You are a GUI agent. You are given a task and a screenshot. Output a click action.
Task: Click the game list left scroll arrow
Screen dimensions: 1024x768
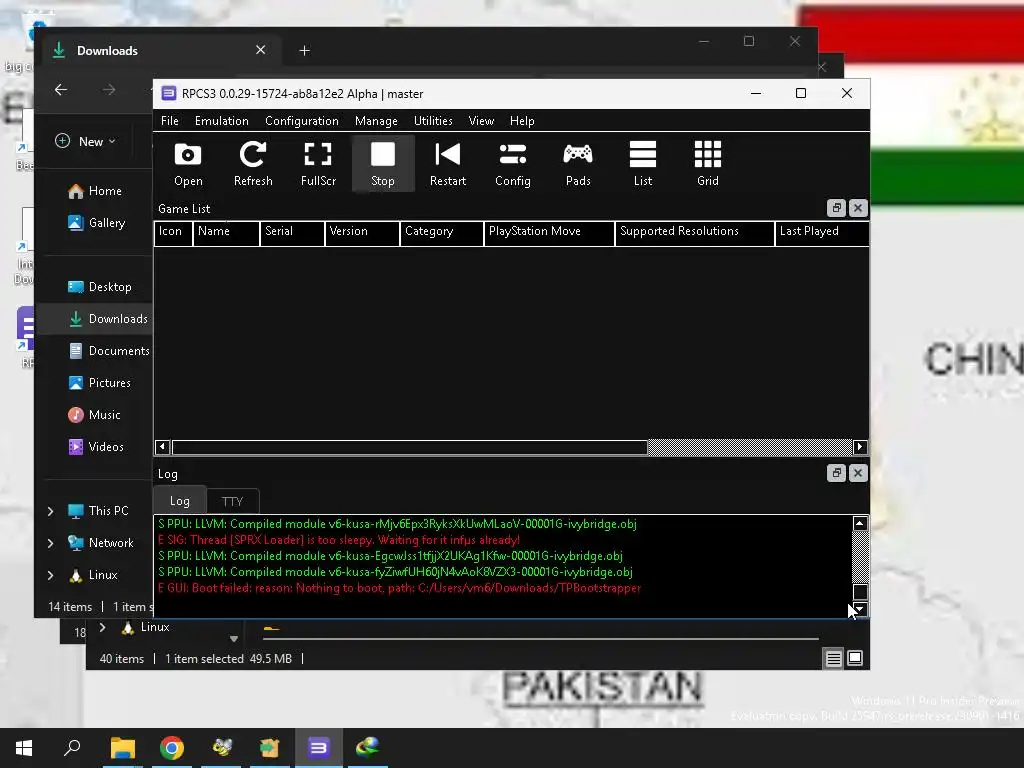[x=163, y=447]
